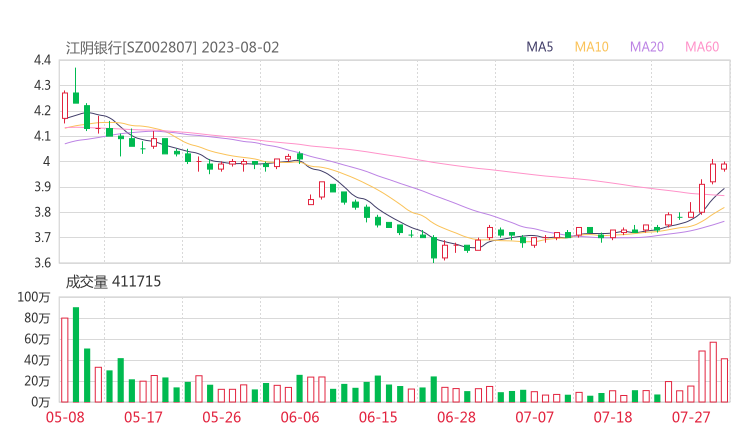Click the 4.2 price axis value
The image size is (740, 440).
click(x=42, y=111)
